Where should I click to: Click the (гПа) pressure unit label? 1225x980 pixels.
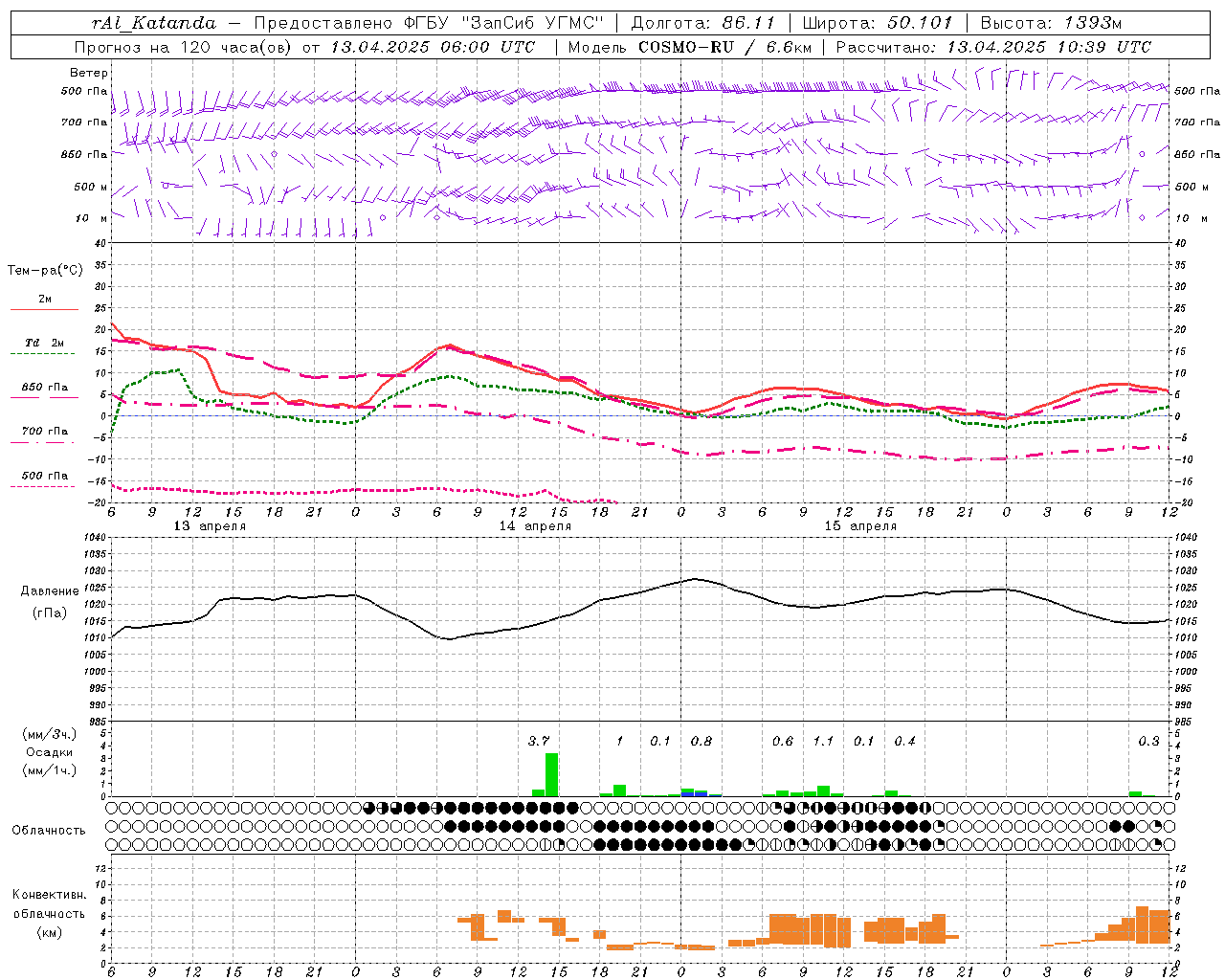coord(50,613)
